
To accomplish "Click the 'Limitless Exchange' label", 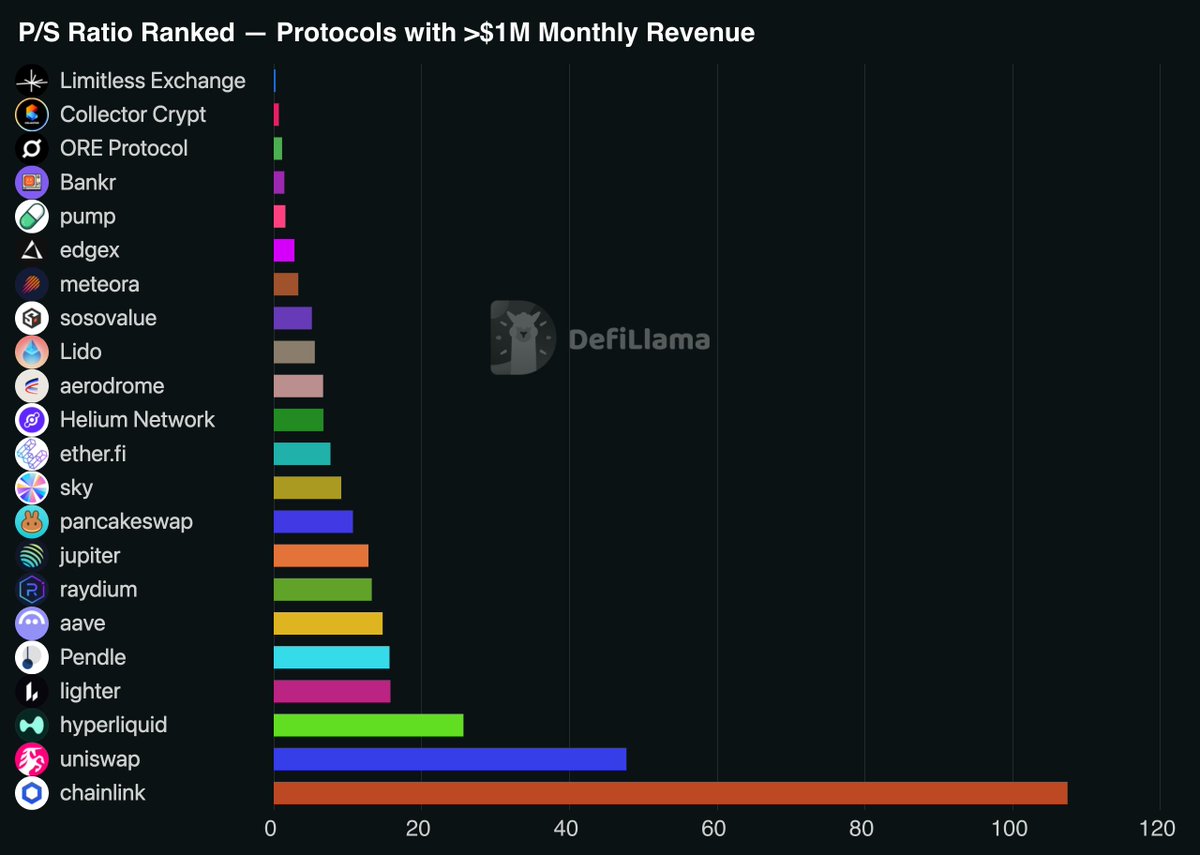I will (153, 81).
